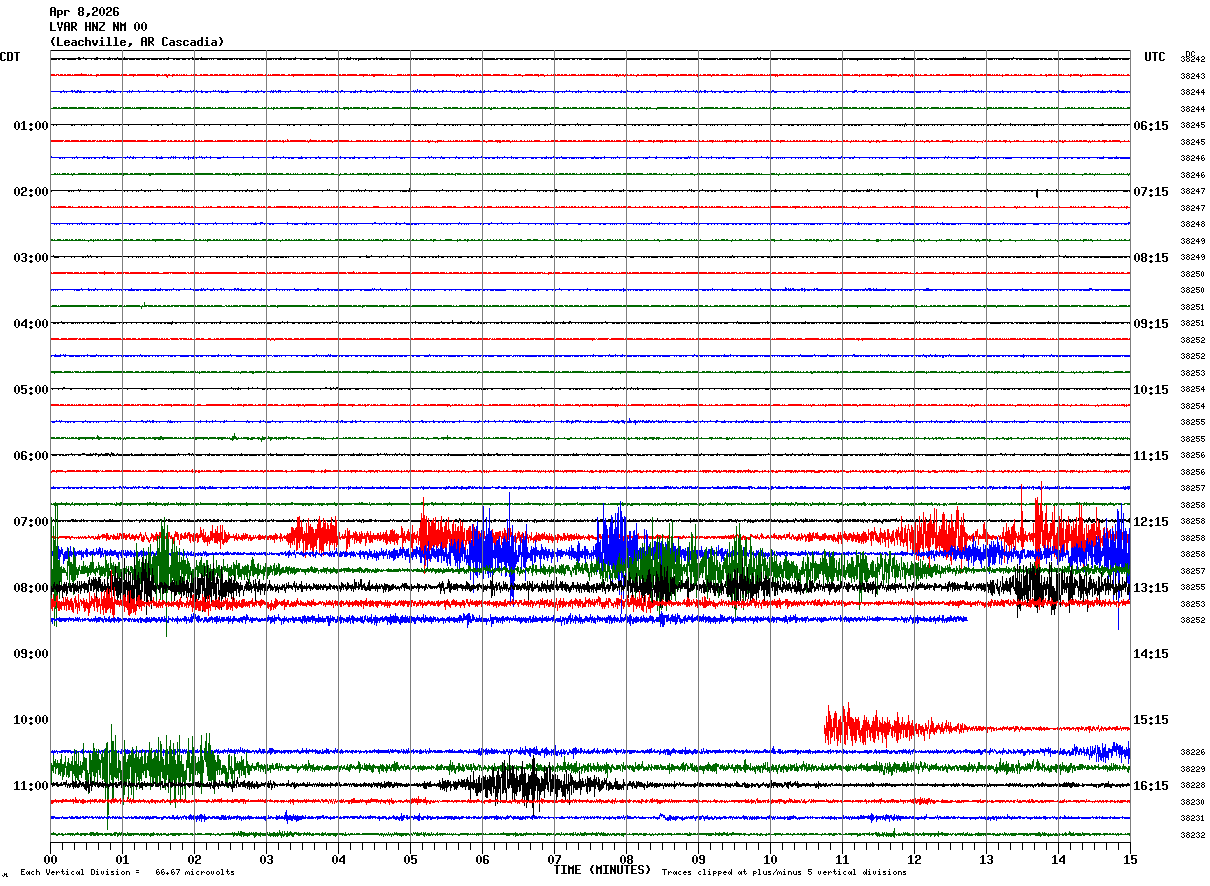Select the minute 12 tick on the bottom axis
This screenshot has height=886, width=1210.
click(x=914, y=859)
